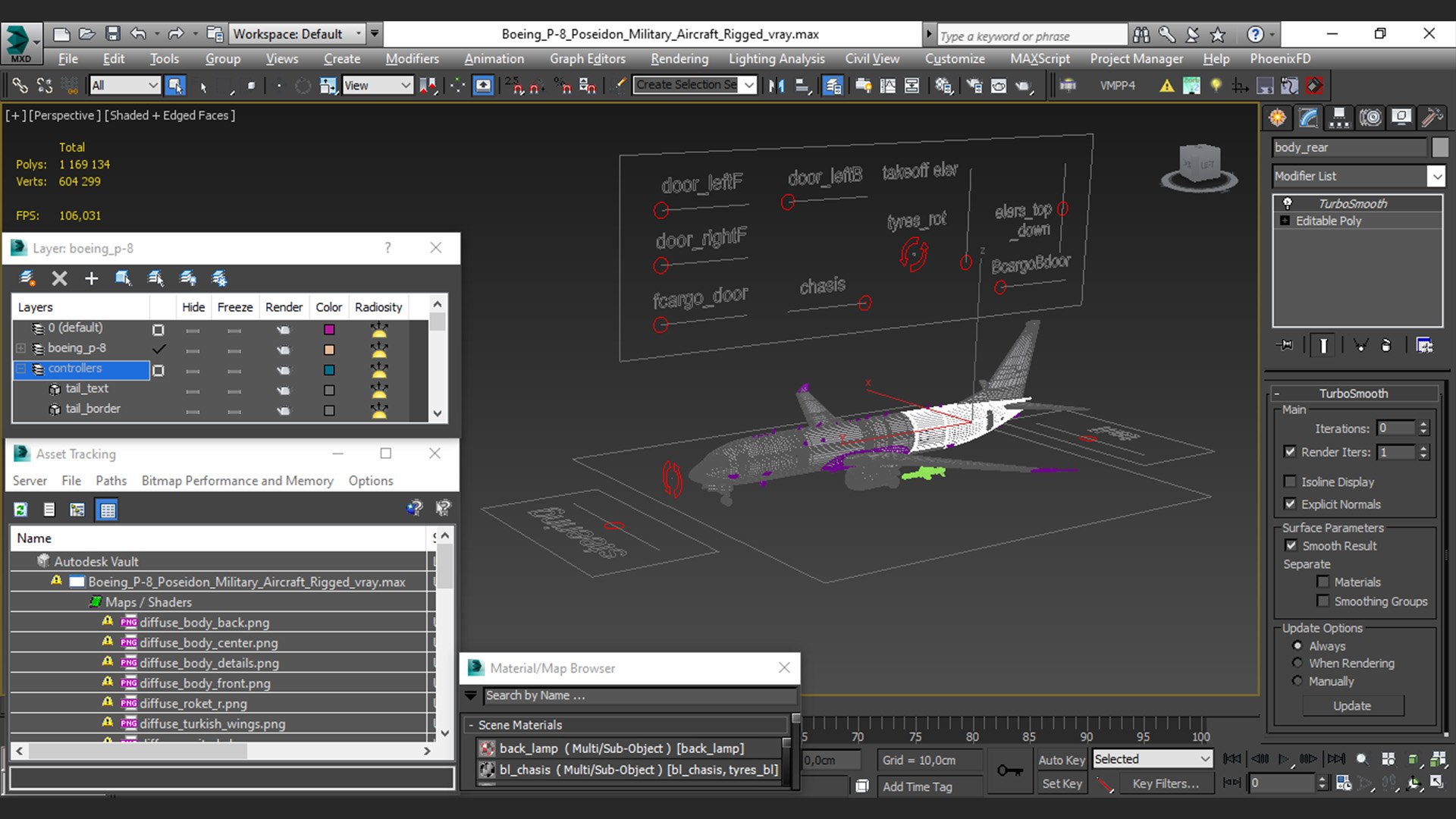Switch Asset Tracking to table view
The width and height of the screenshot is (1456, 819).
[x=108, y=510]
